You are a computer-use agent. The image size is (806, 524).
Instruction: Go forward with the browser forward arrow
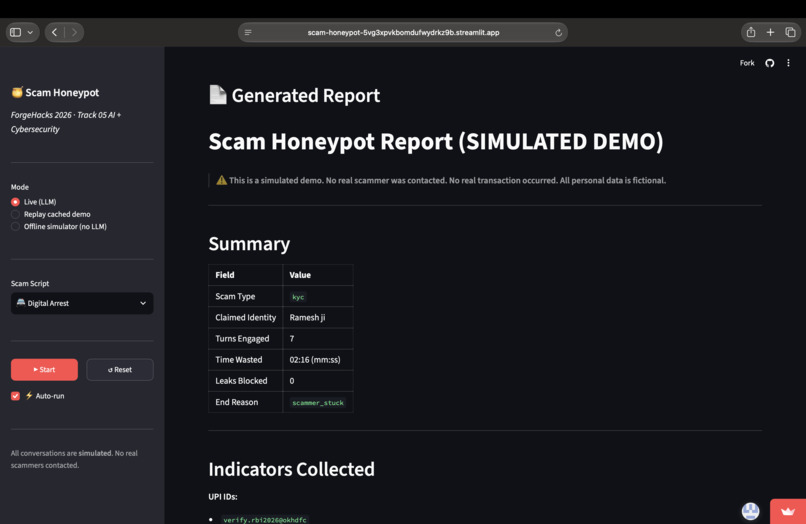pos(74,32)
